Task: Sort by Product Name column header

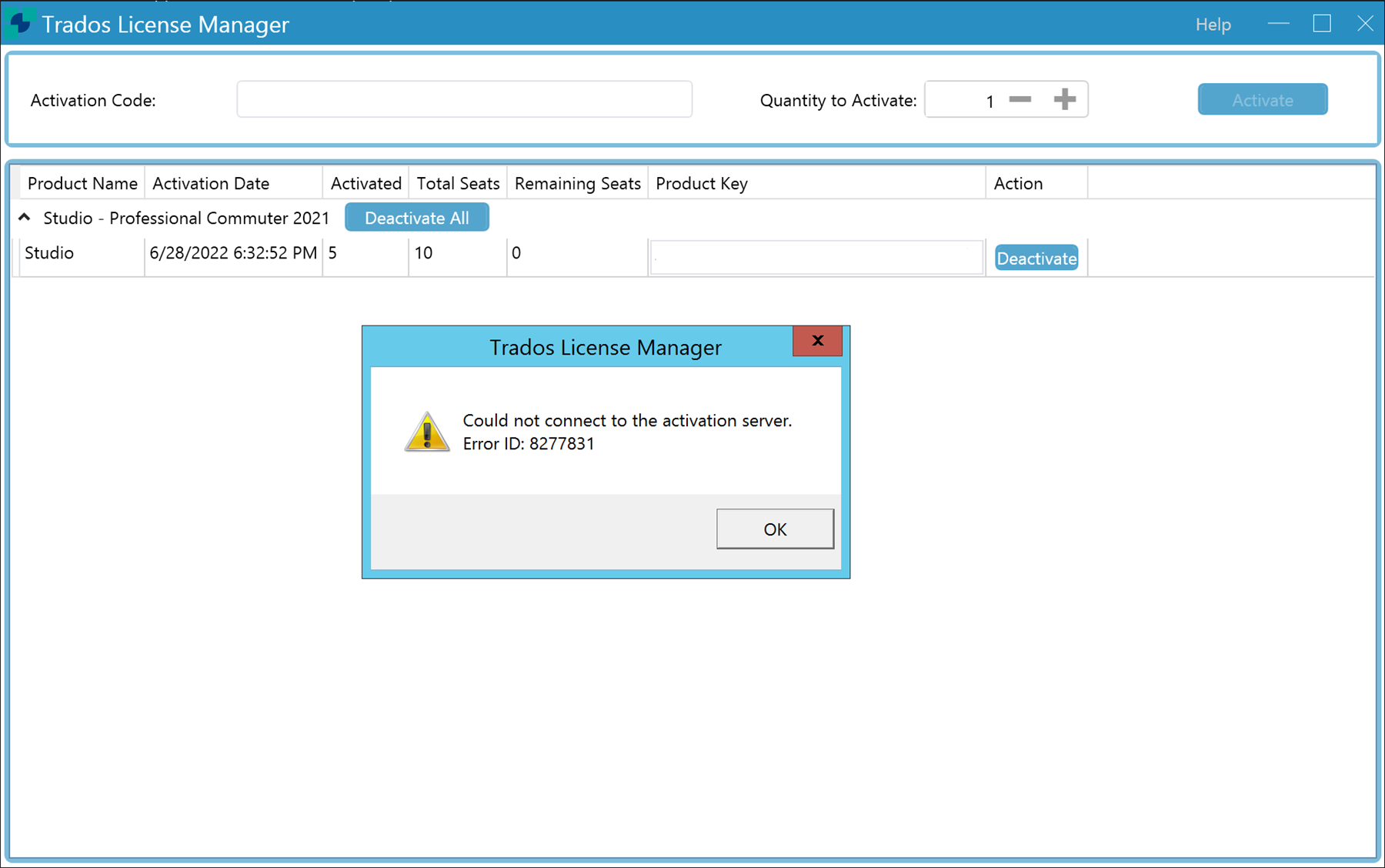Action: pos(82,183)
